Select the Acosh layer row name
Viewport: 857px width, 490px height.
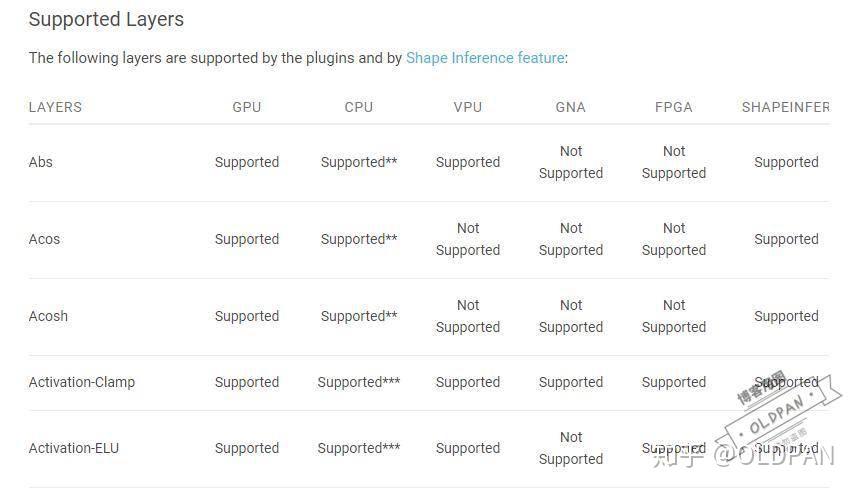pyautogui.click(x=48, y=316)
